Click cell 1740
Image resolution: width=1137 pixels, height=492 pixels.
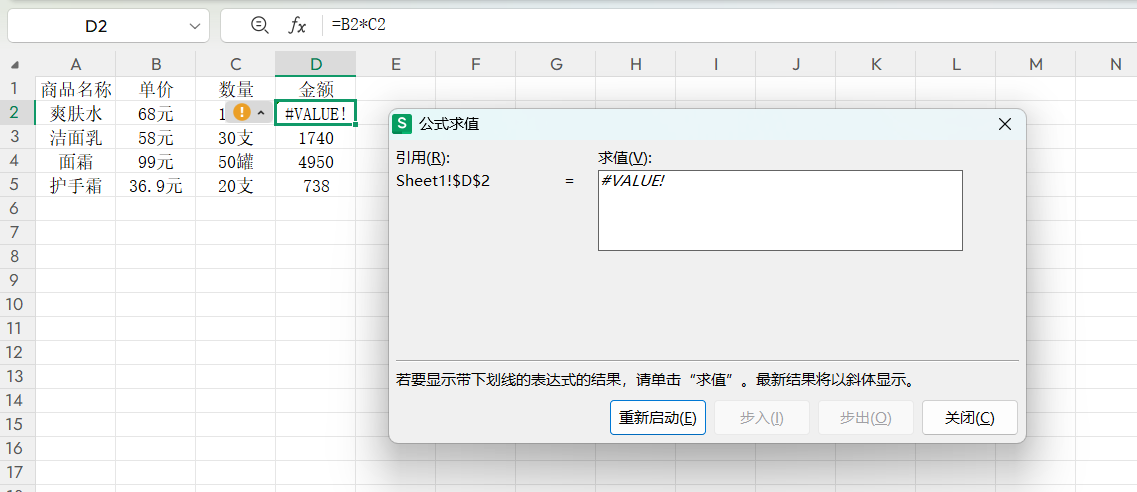pos(315,138)
